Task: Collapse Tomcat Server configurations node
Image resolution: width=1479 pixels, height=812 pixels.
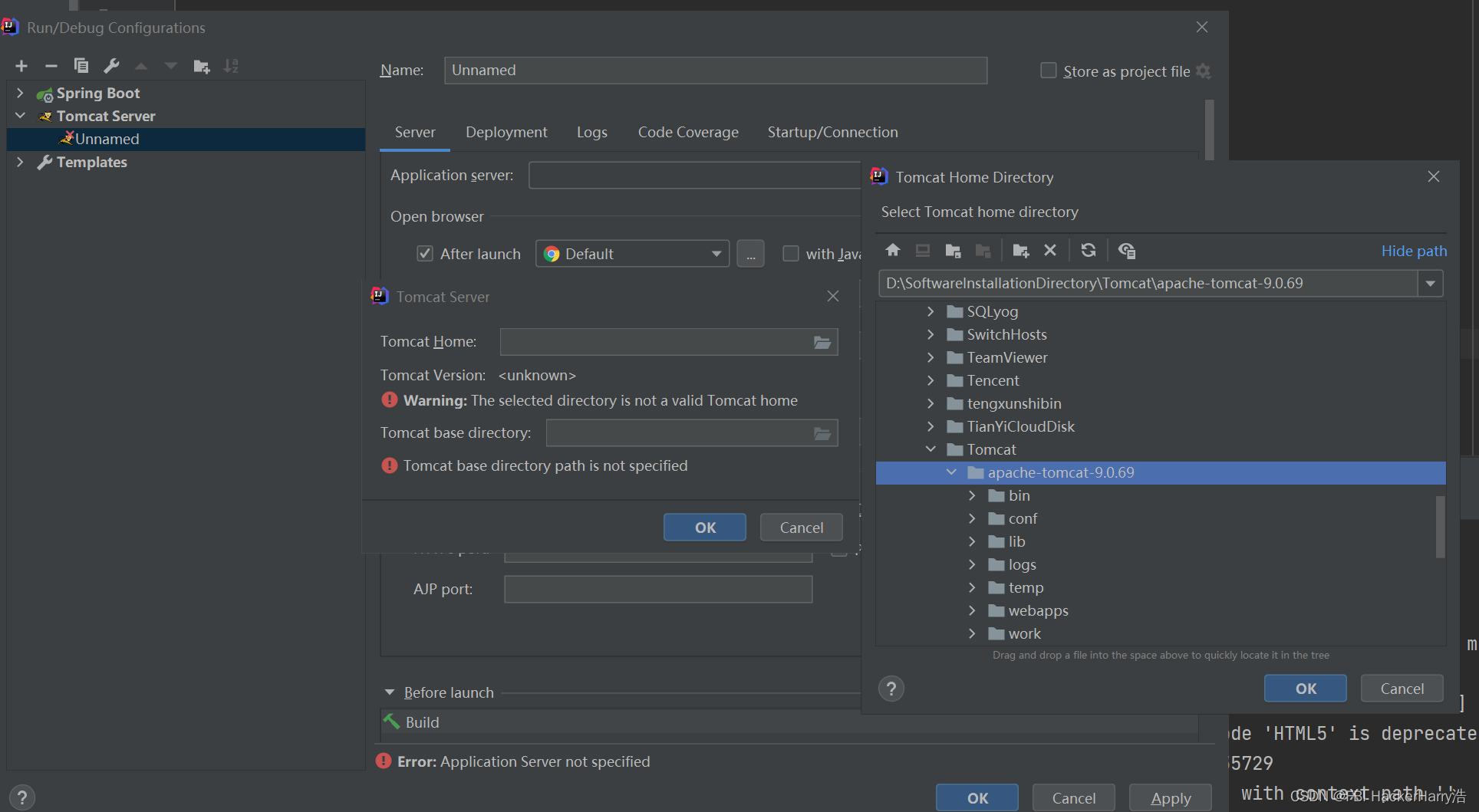Action: [x=20, y=116]
